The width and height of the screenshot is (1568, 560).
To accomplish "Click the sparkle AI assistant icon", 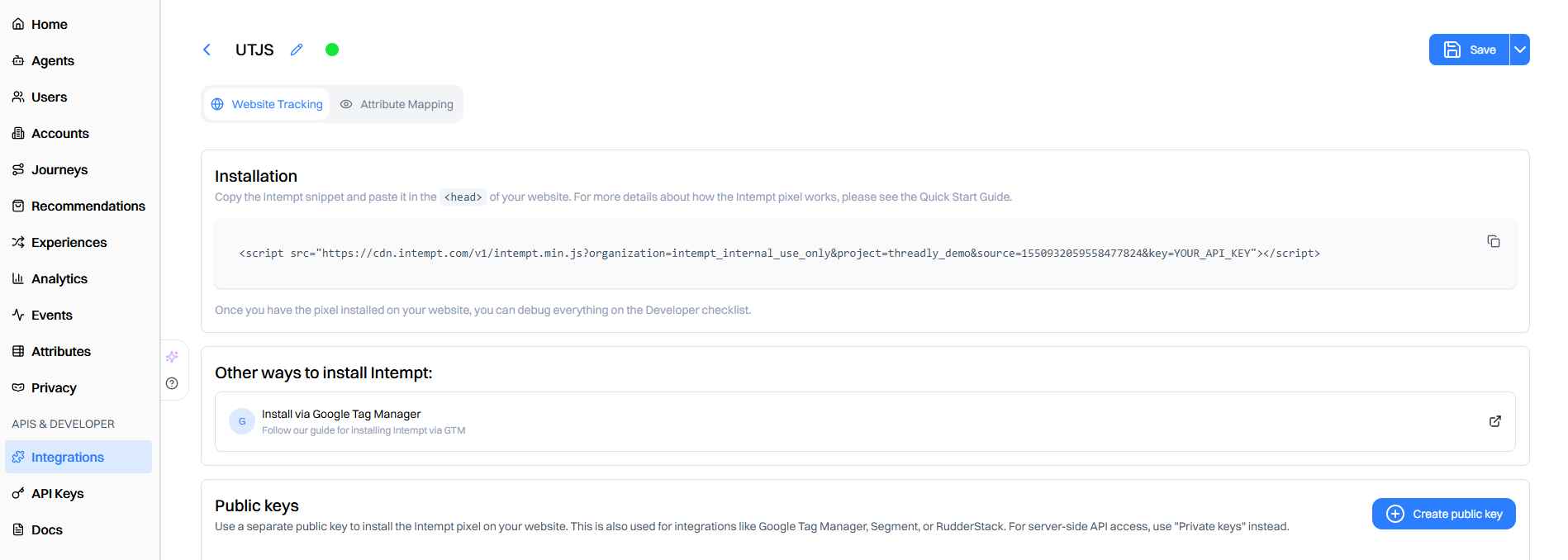I will (x=172, y=357).
